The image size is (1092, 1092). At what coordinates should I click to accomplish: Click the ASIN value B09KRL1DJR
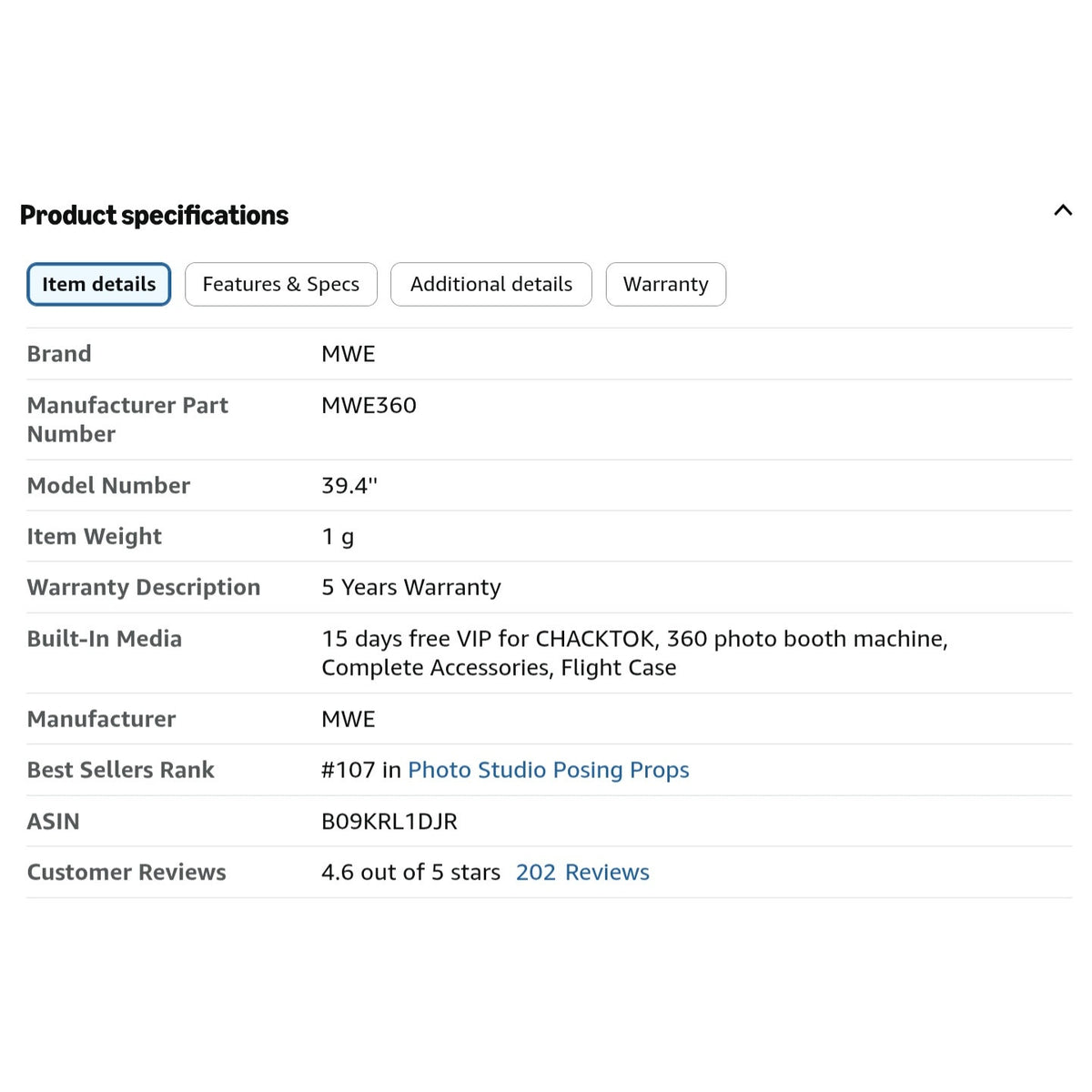(x=389, y=821)
